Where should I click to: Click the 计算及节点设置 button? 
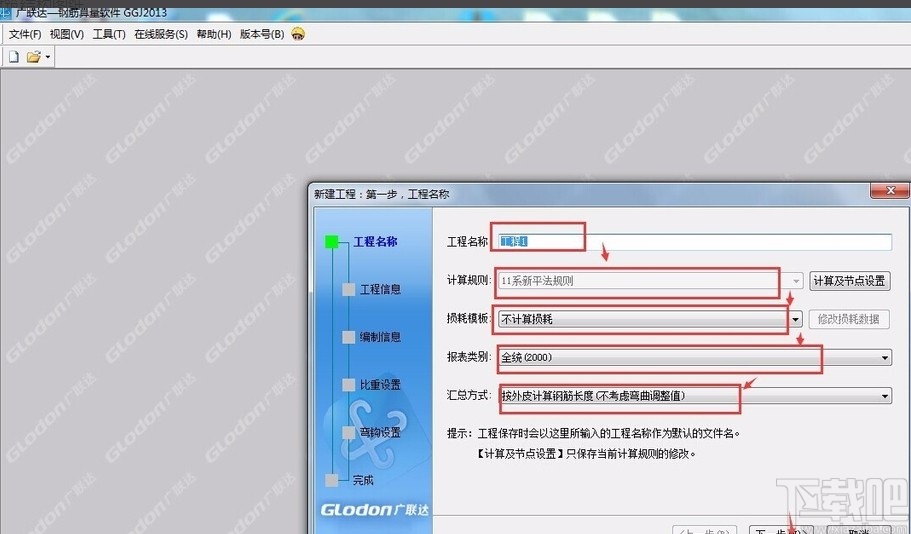[x=849, y=281]
